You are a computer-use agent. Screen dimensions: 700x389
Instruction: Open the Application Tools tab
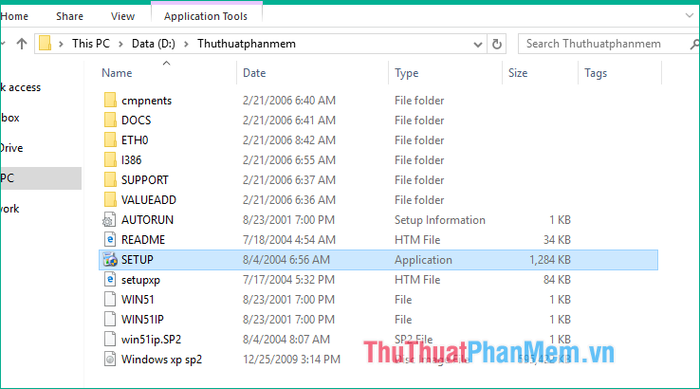pyautogui.click(x=206, y=17)
